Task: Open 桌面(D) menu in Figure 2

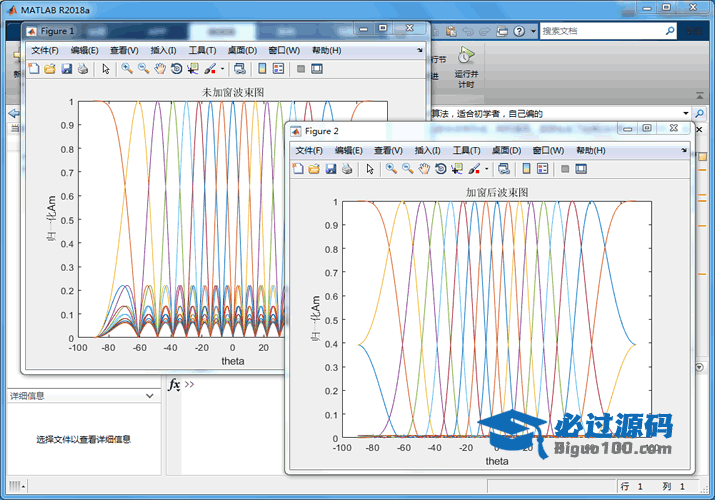Action: pos(506,150)
